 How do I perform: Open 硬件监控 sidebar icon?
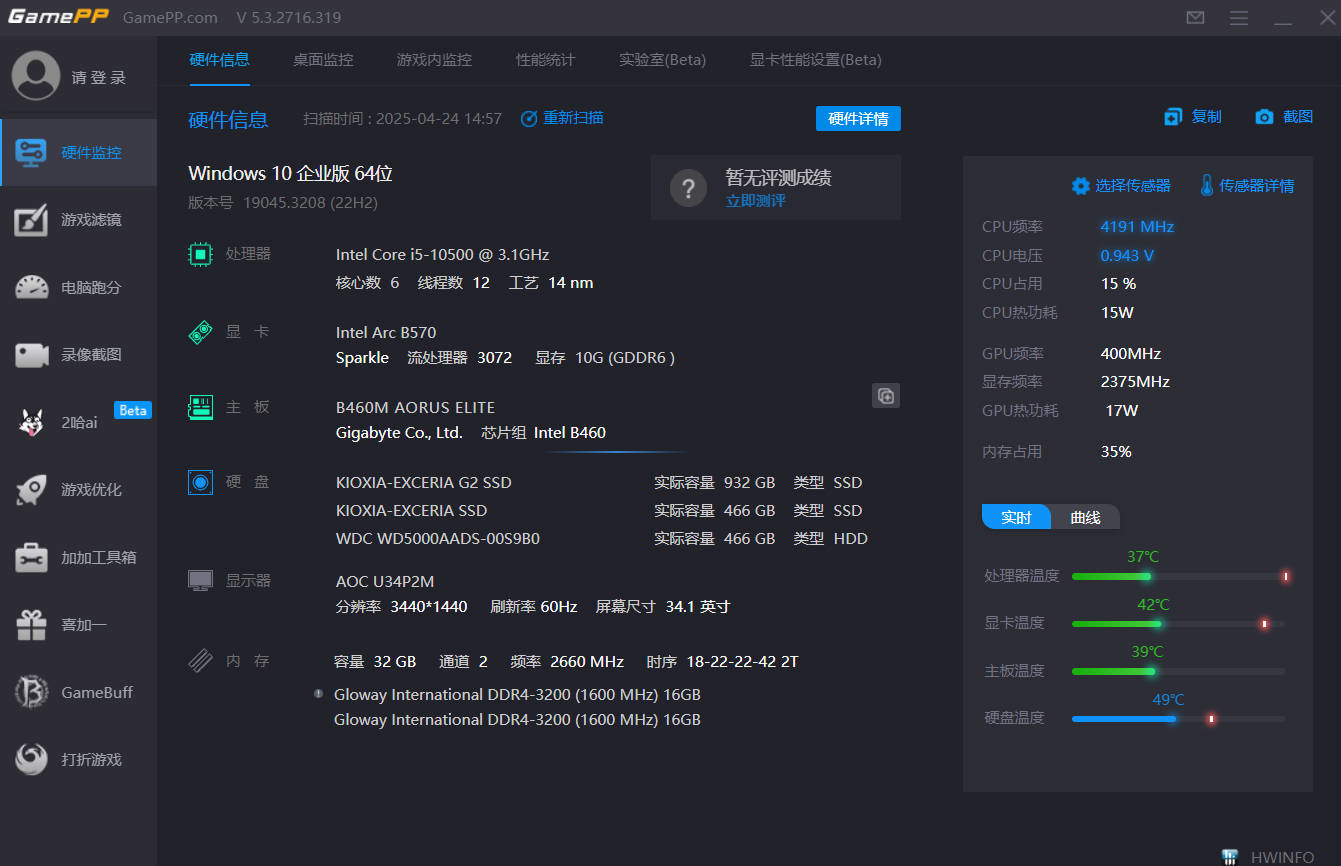[31, 152]
